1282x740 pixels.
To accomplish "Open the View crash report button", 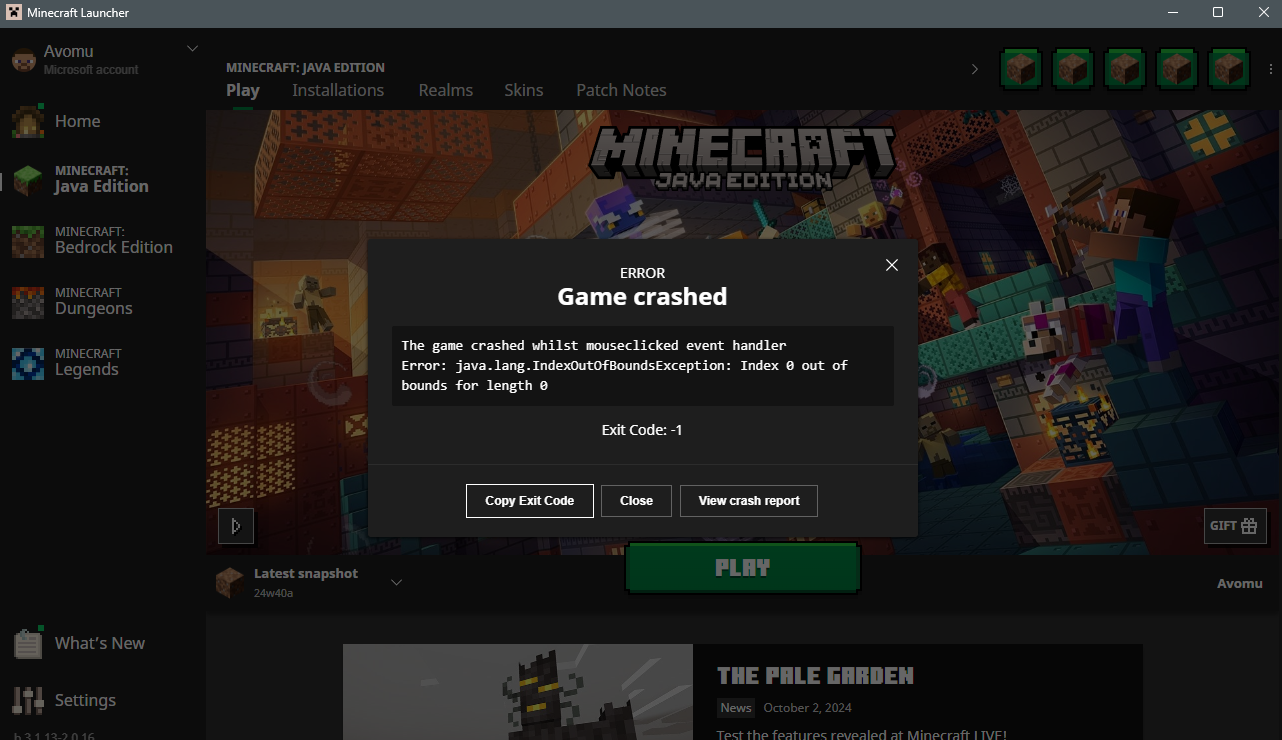I will point(749,501).
